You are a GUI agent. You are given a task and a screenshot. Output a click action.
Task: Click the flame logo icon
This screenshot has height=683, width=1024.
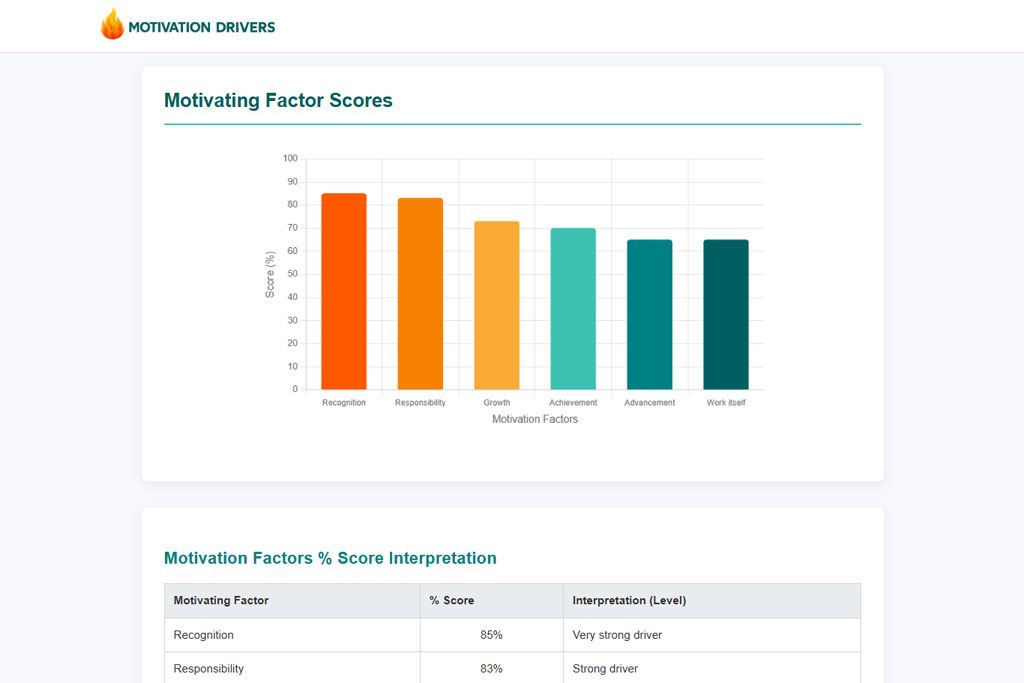pos(112,24)
